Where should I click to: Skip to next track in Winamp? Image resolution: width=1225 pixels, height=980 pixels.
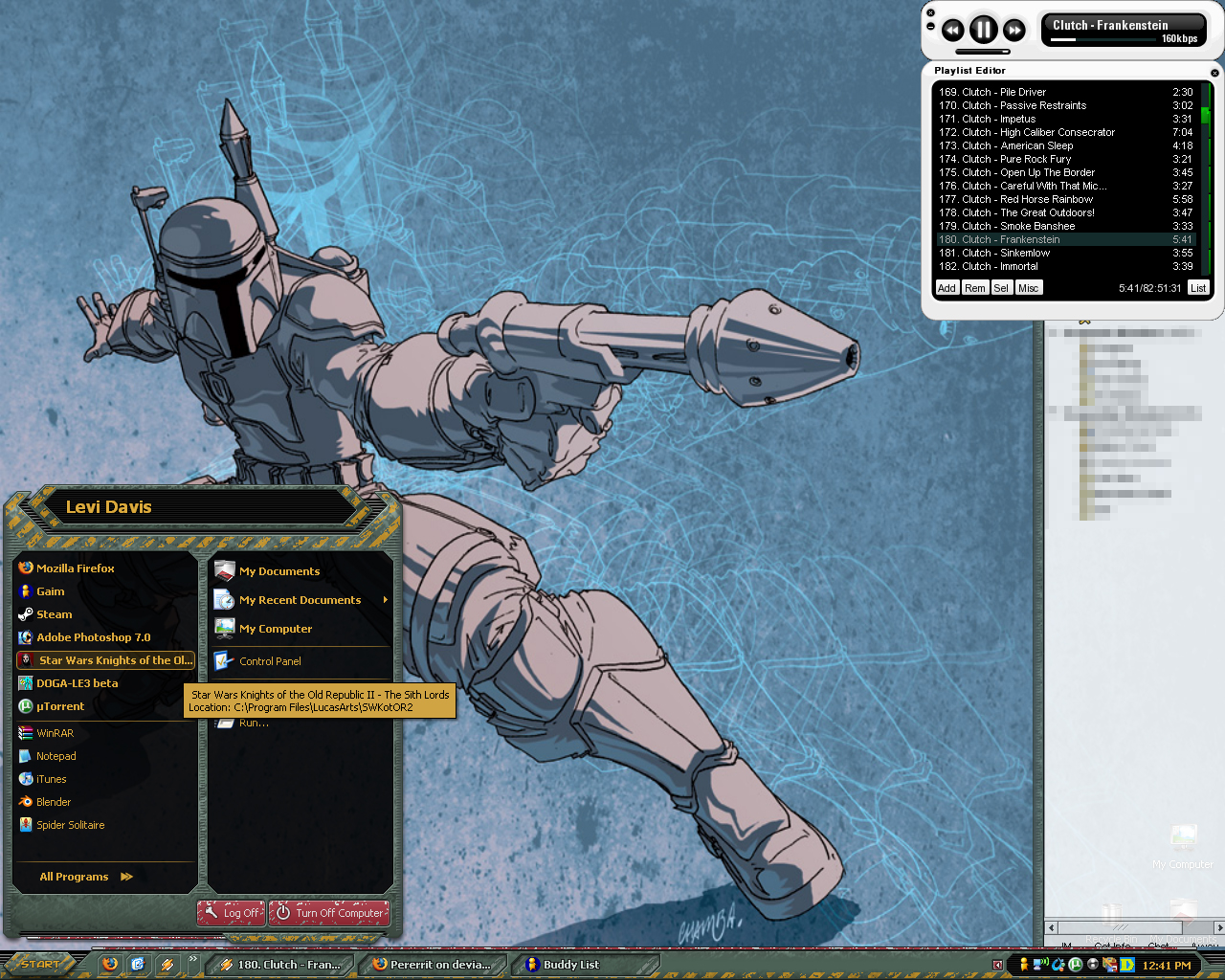pos(1014,30)
